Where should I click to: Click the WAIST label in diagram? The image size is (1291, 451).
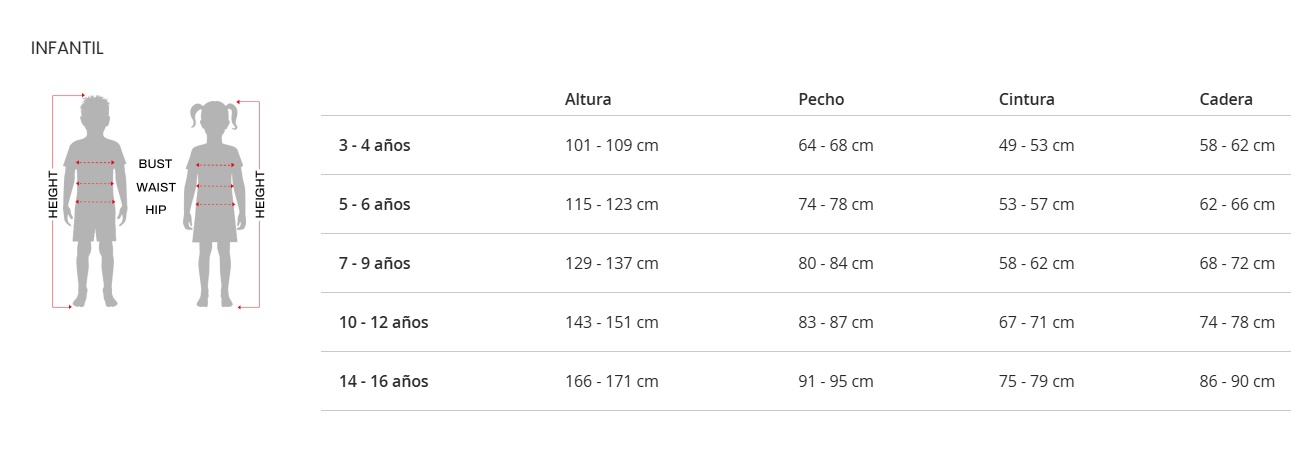(156, 187)
